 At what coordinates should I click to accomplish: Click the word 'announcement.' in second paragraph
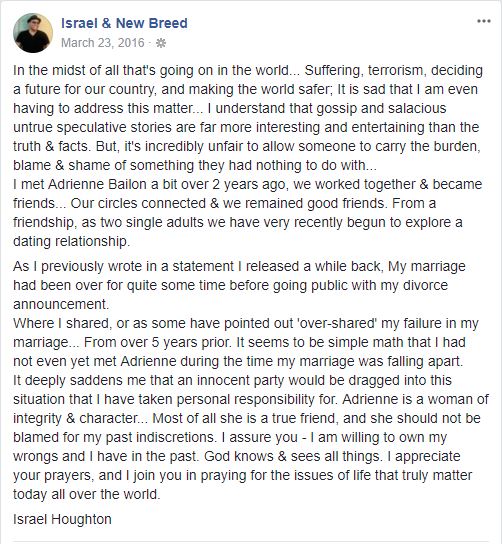(61, 304)
